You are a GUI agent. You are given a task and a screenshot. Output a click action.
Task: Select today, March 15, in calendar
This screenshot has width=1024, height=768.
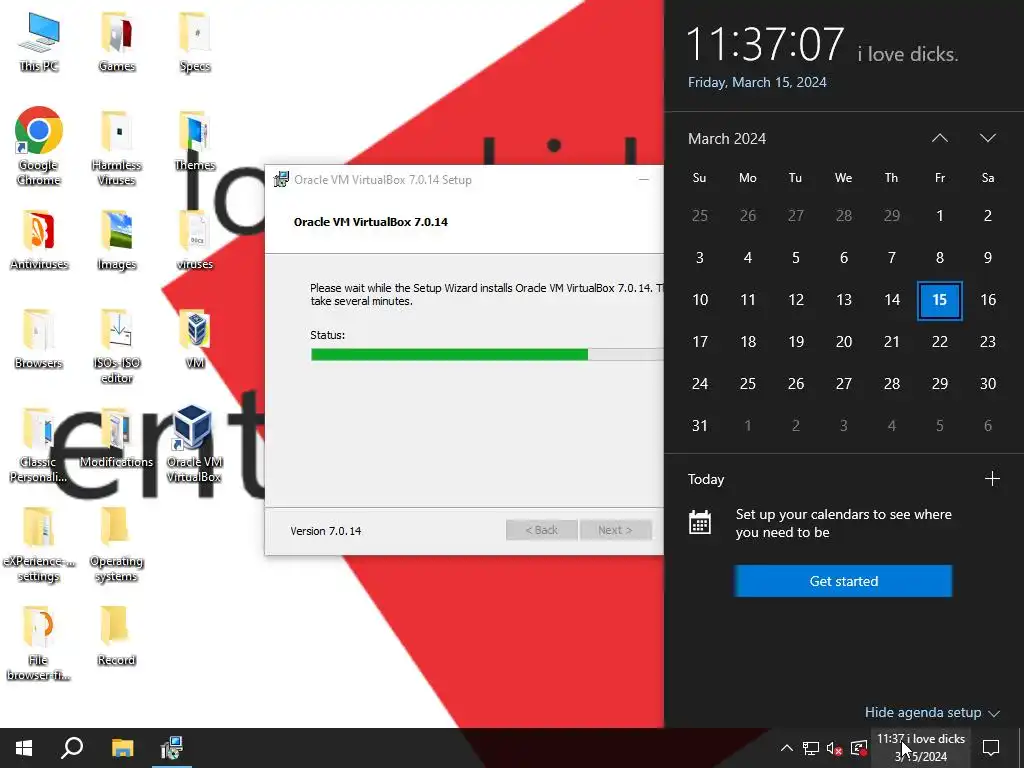tap(940, 300)
